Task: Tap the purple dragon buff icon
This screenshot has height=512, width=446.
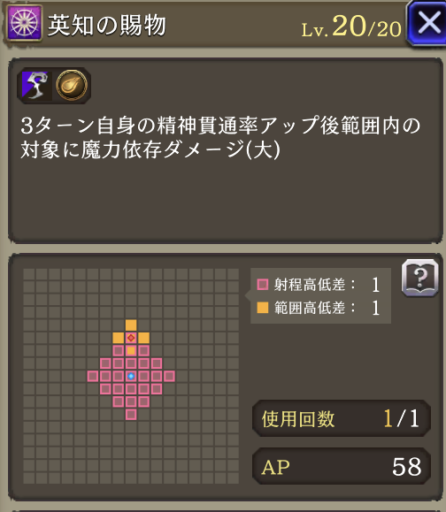Action: pos(35,85)
